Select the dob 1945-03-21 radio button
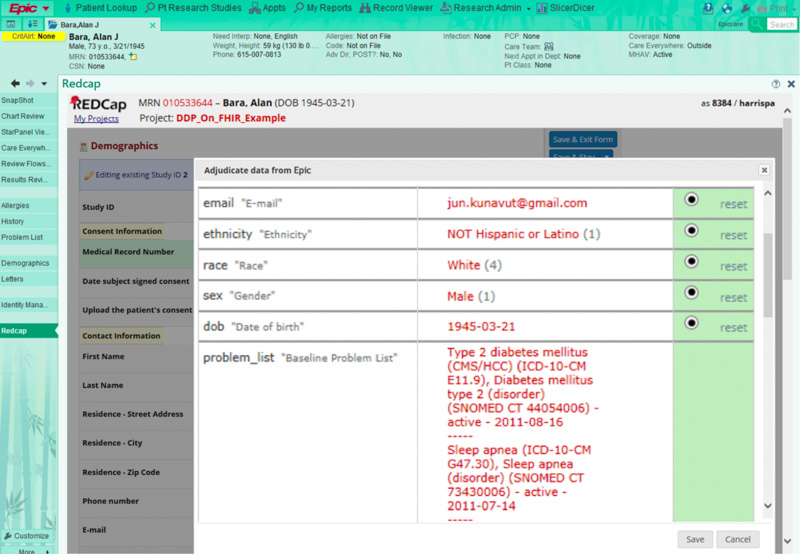 click(x=691, y=323)
